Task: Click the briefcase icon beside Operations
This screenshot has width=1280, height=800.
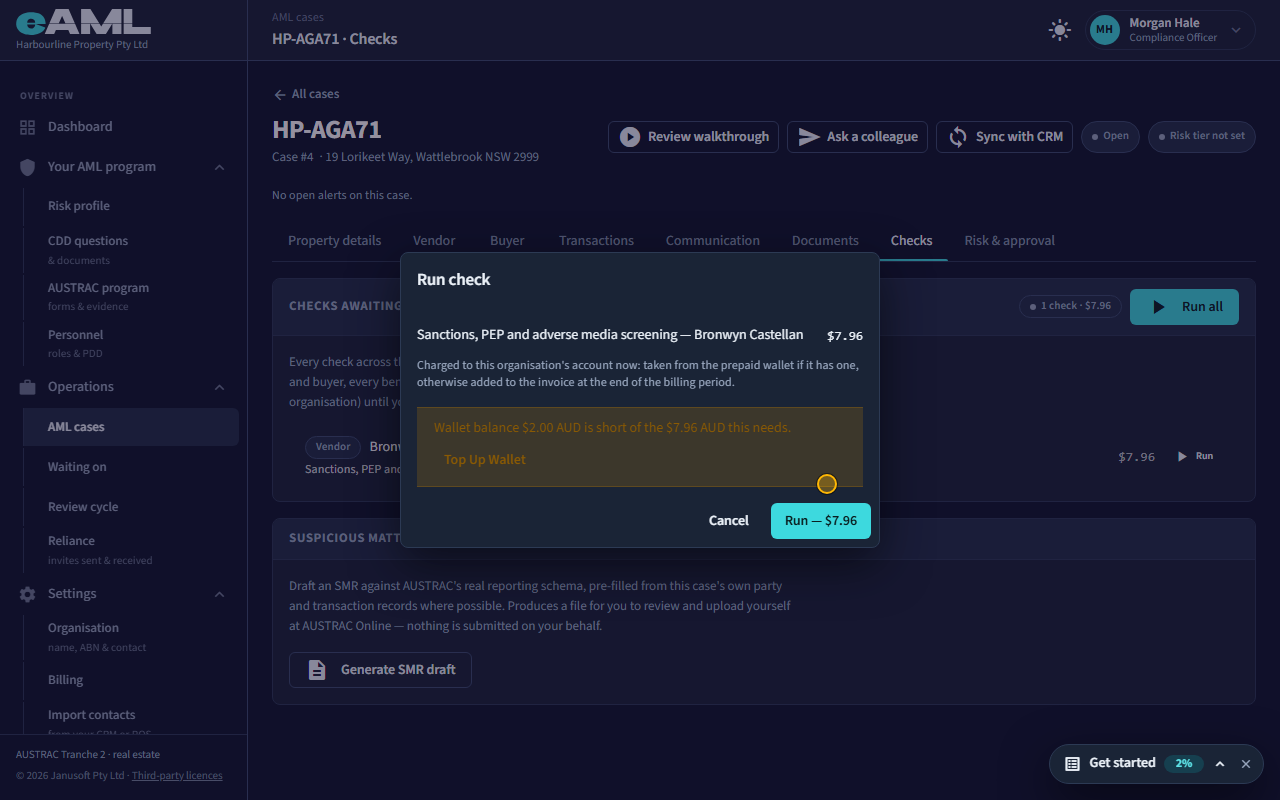Action: (x=27, y=387)
